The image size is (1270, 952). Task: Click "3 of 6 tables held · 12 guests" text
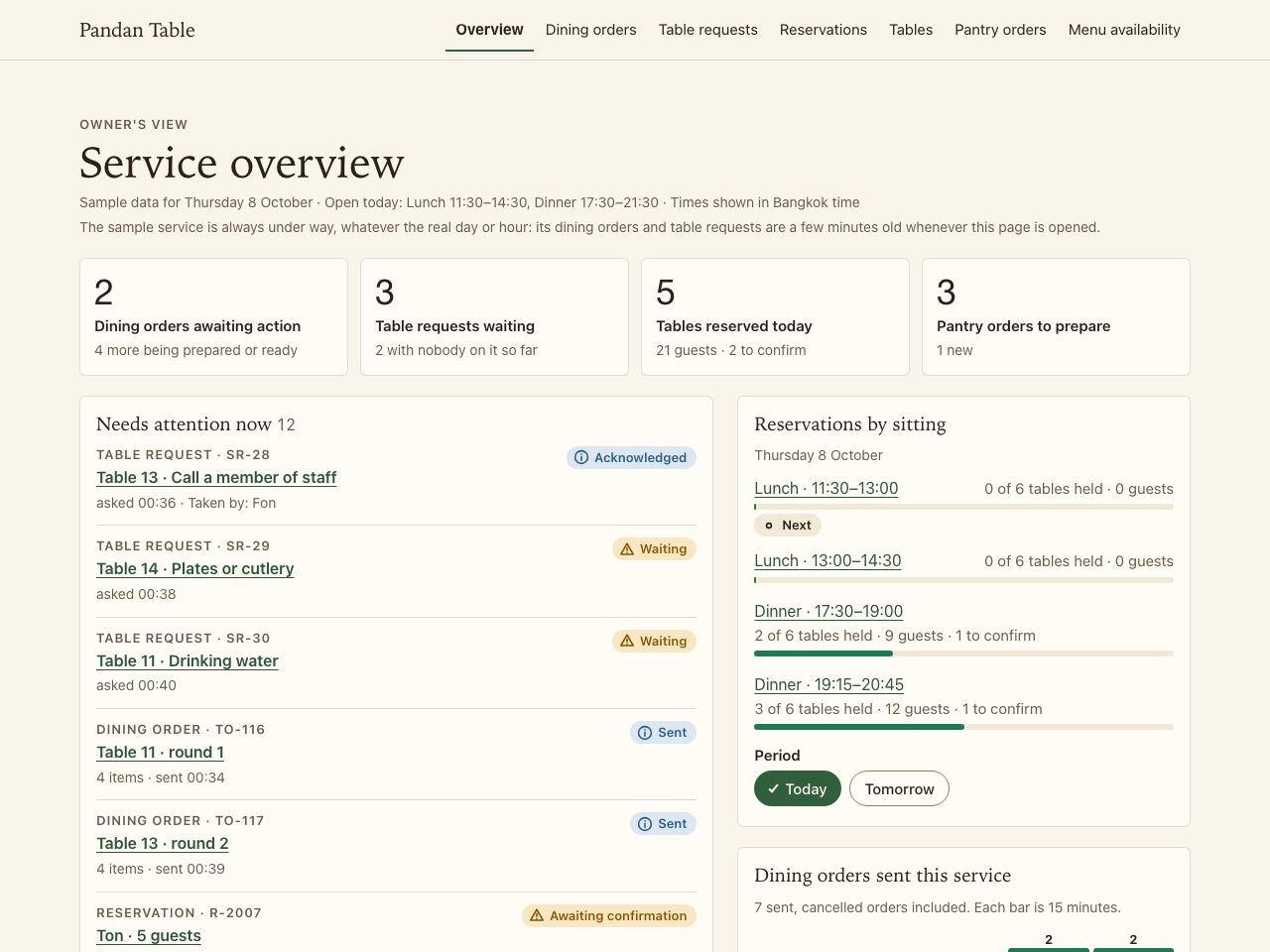coord(852,710)
